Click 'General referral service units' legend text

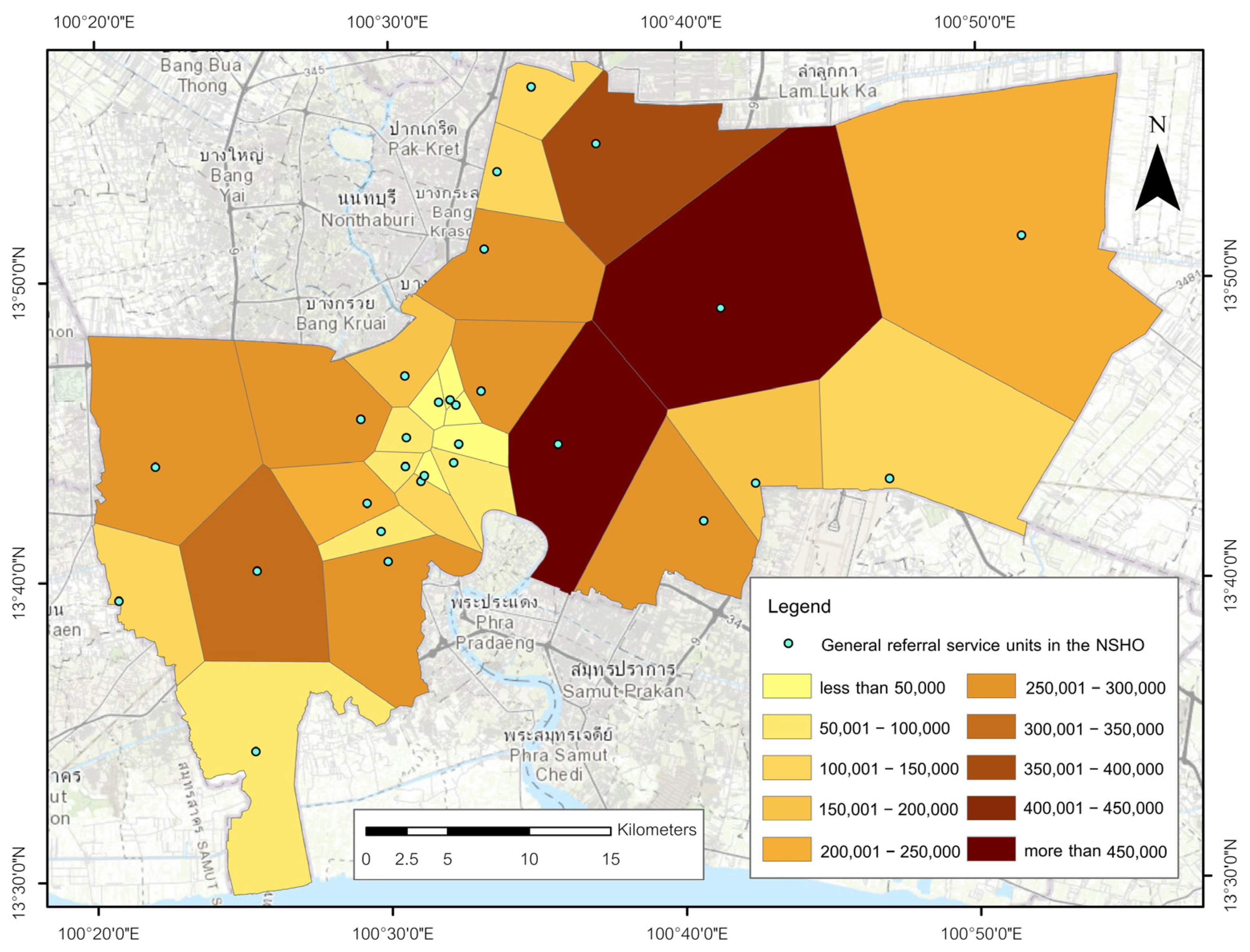(x=982, y=645)
